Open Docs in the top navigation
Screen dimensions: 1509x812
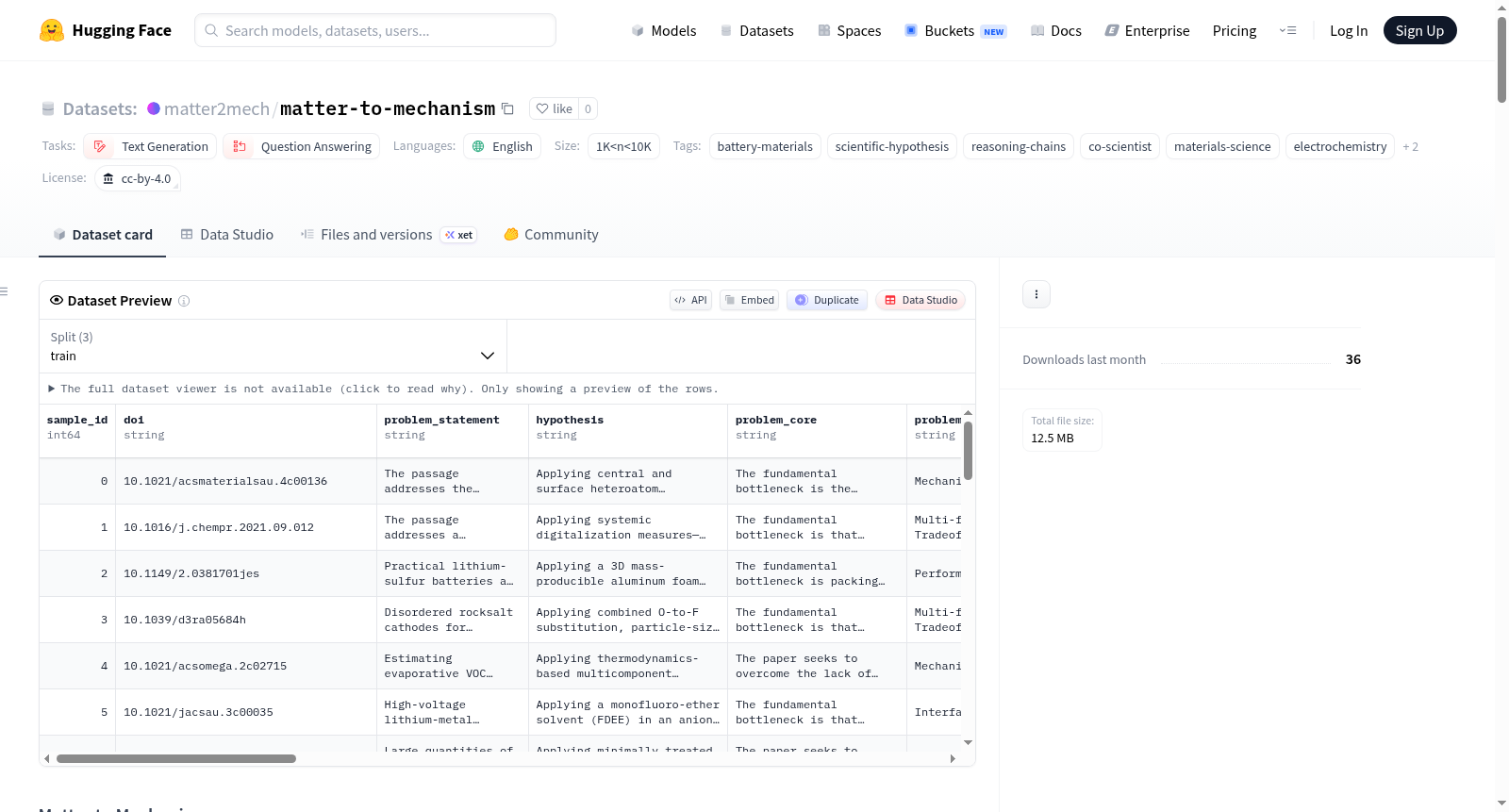pos(1056,30)
